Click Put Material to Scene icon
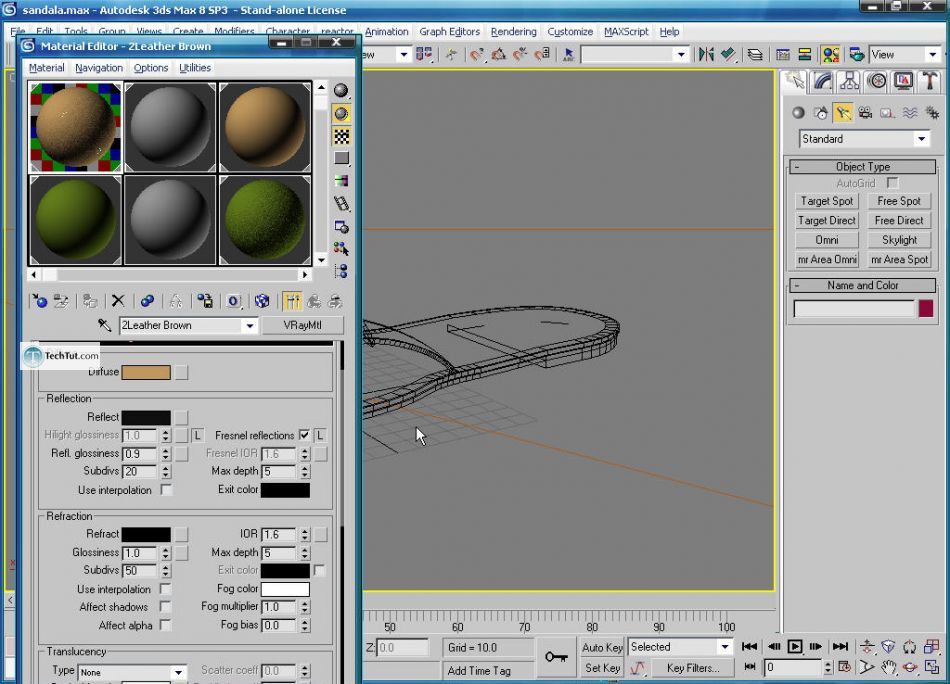Image resolution: width=950 pixels, height=684 pixels. [x=61, y=300]
